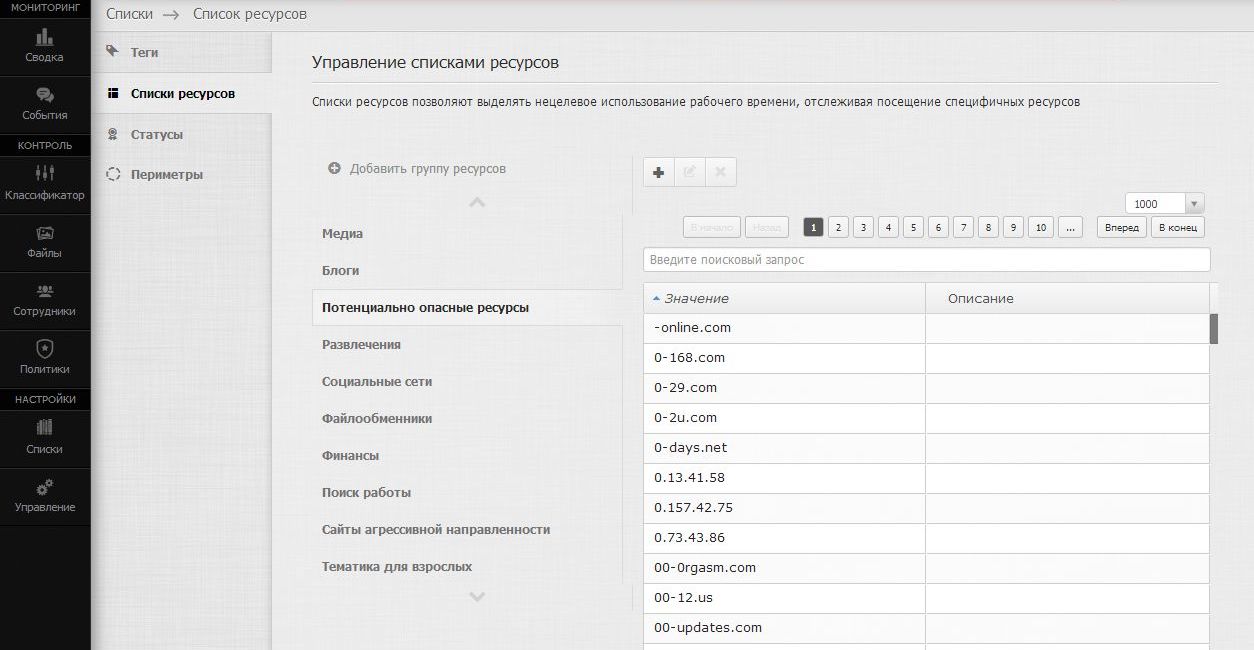Viewport: 1254px width, 650px height.
Task: Click the ellipsis more pages button
Action: click(x=1070, y=227)
